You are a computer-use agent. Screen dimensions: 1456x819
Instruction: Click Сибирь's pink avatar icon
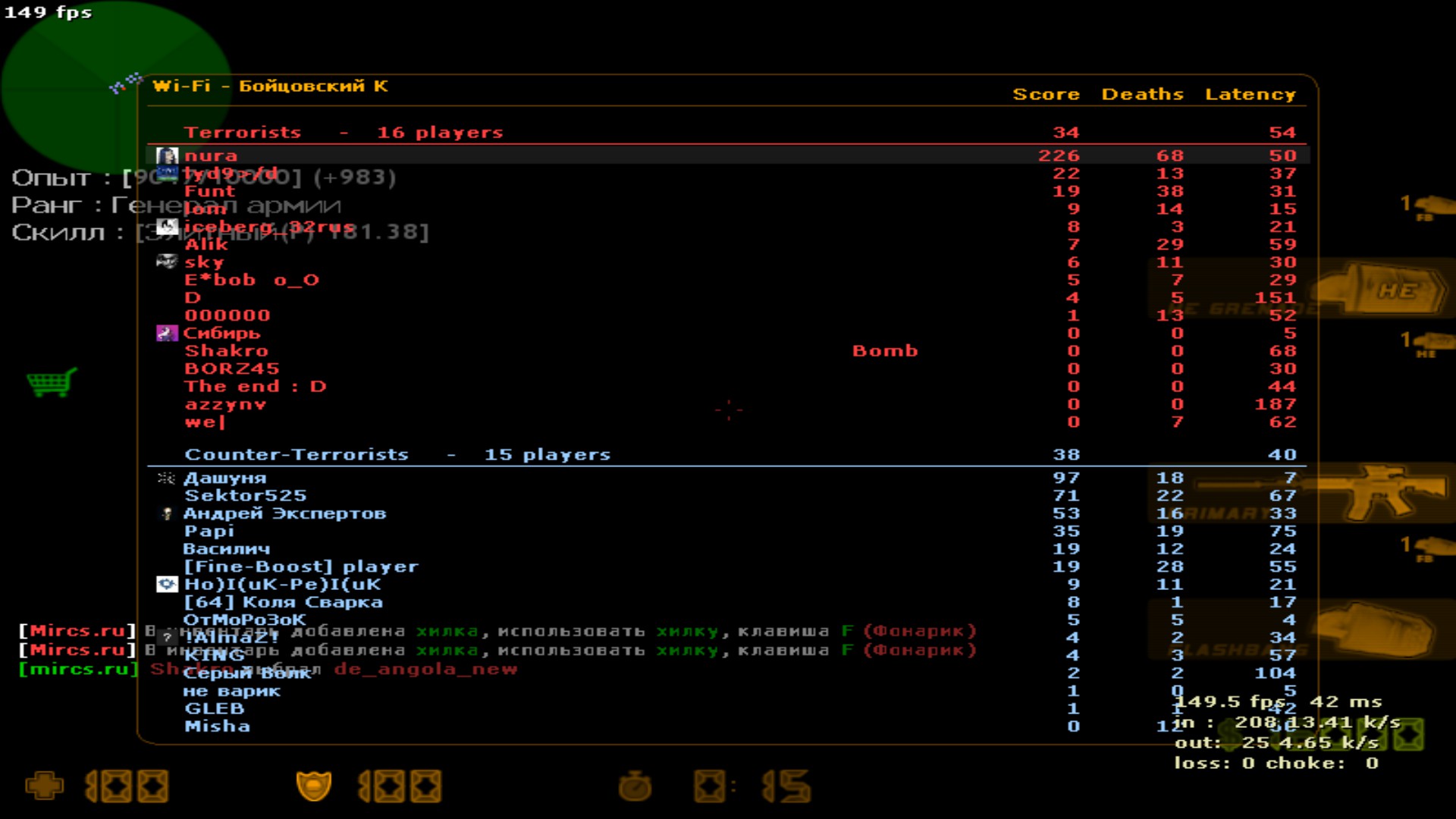point(166,333)
